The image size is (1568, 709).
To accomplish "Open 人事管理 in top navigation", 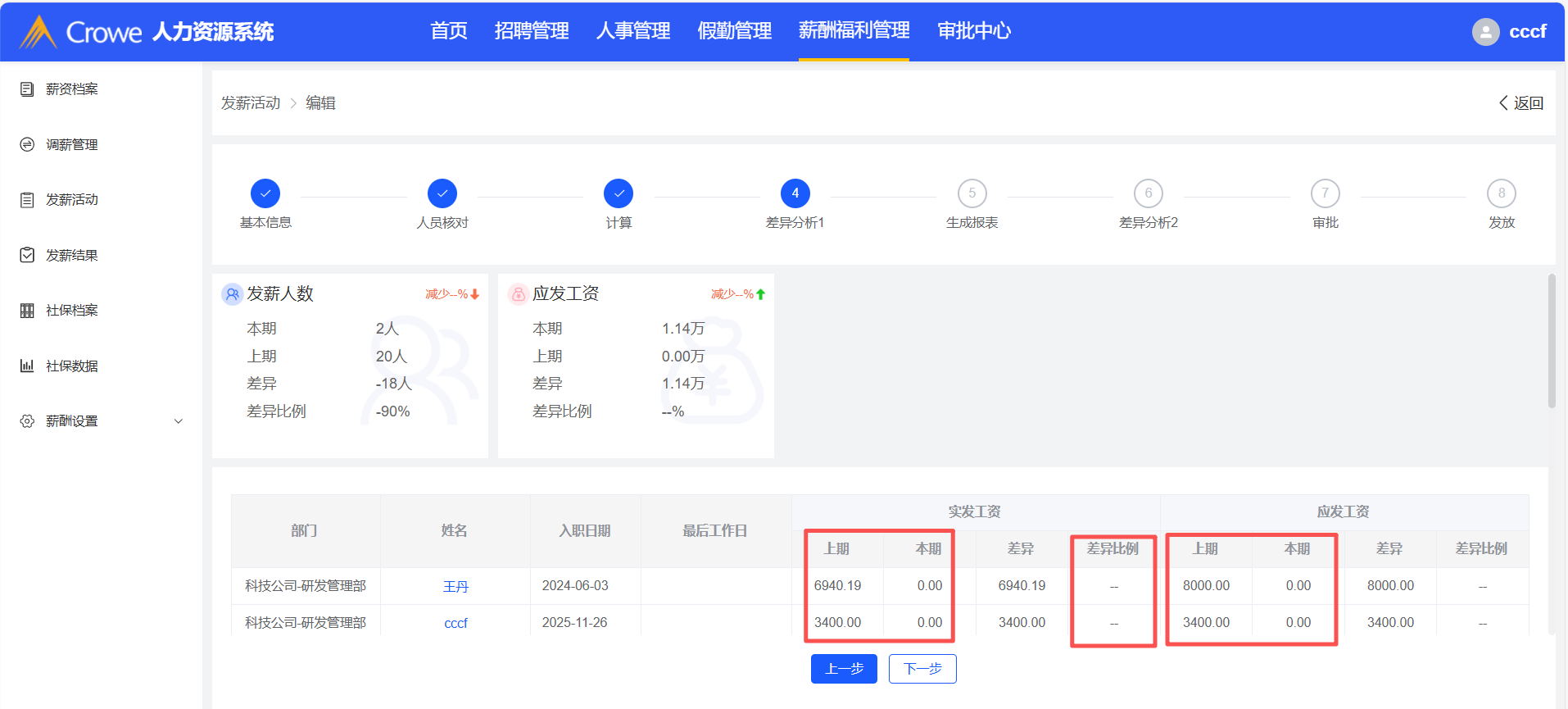I will (x=633, y=31).
